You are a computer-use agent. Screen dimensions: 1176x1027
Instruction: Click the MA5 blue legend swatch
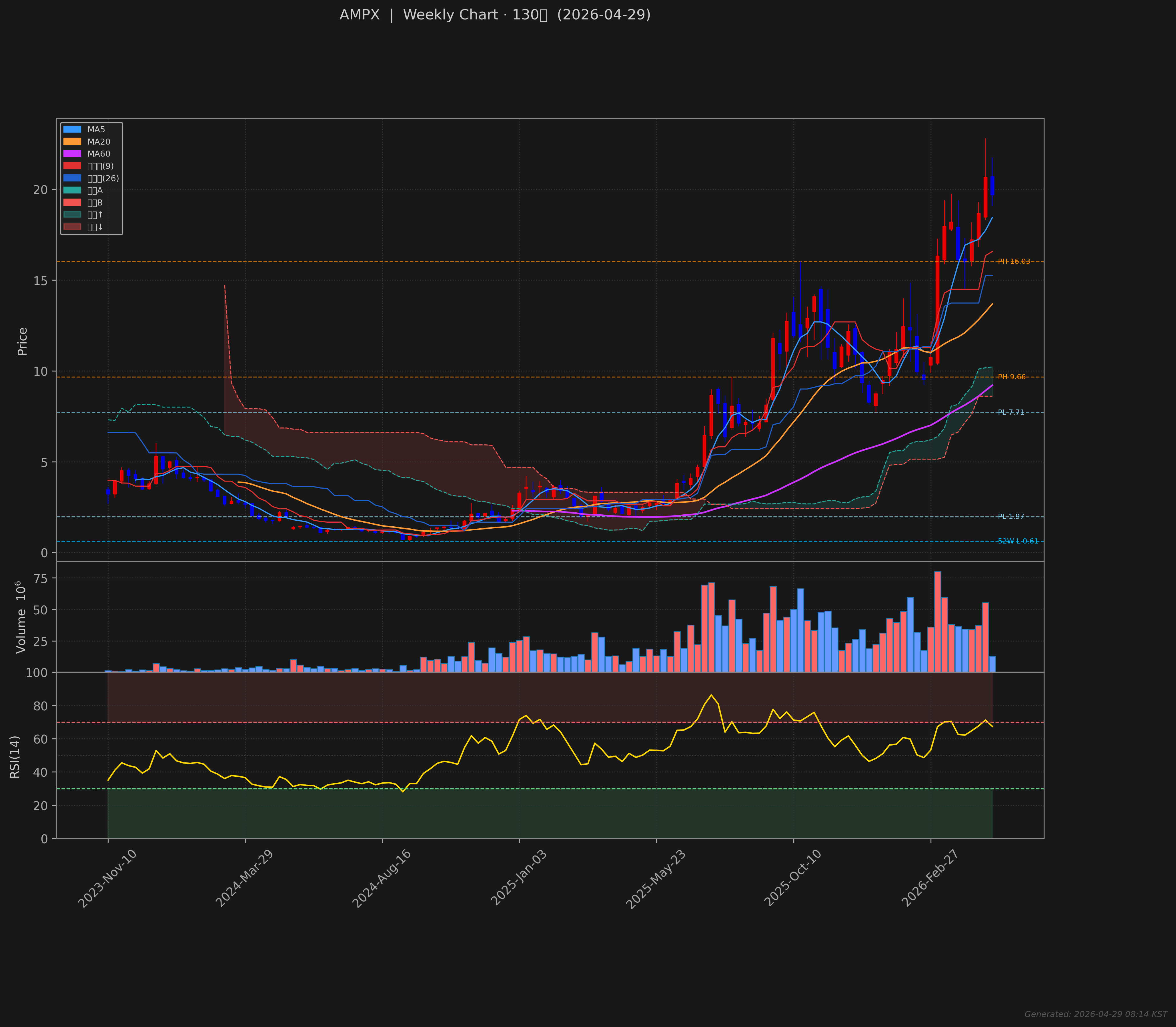click(x=72, y=129)
